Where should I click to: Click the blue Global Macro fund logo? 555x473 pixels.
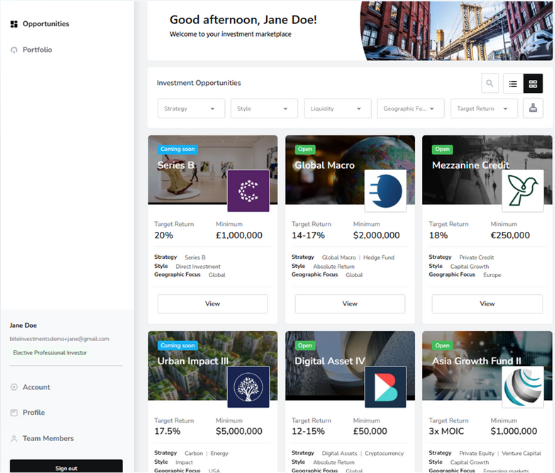[x=385, y=191]
